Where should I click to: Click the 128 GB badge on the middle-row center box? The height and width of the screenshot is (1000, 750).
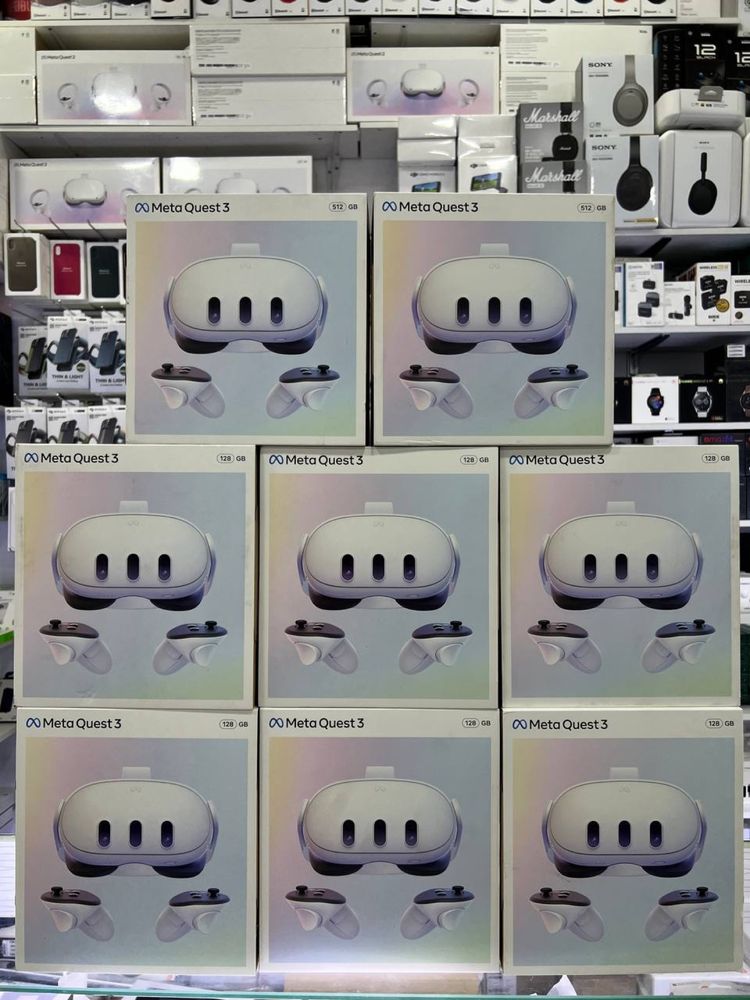(x=476, y=459)
